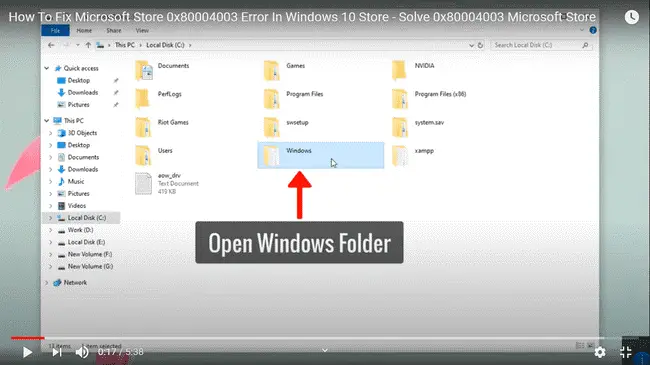Click the recent locations dropdown arrow
This screenshot has width=650, height=365.
click(x=78, y=45)
